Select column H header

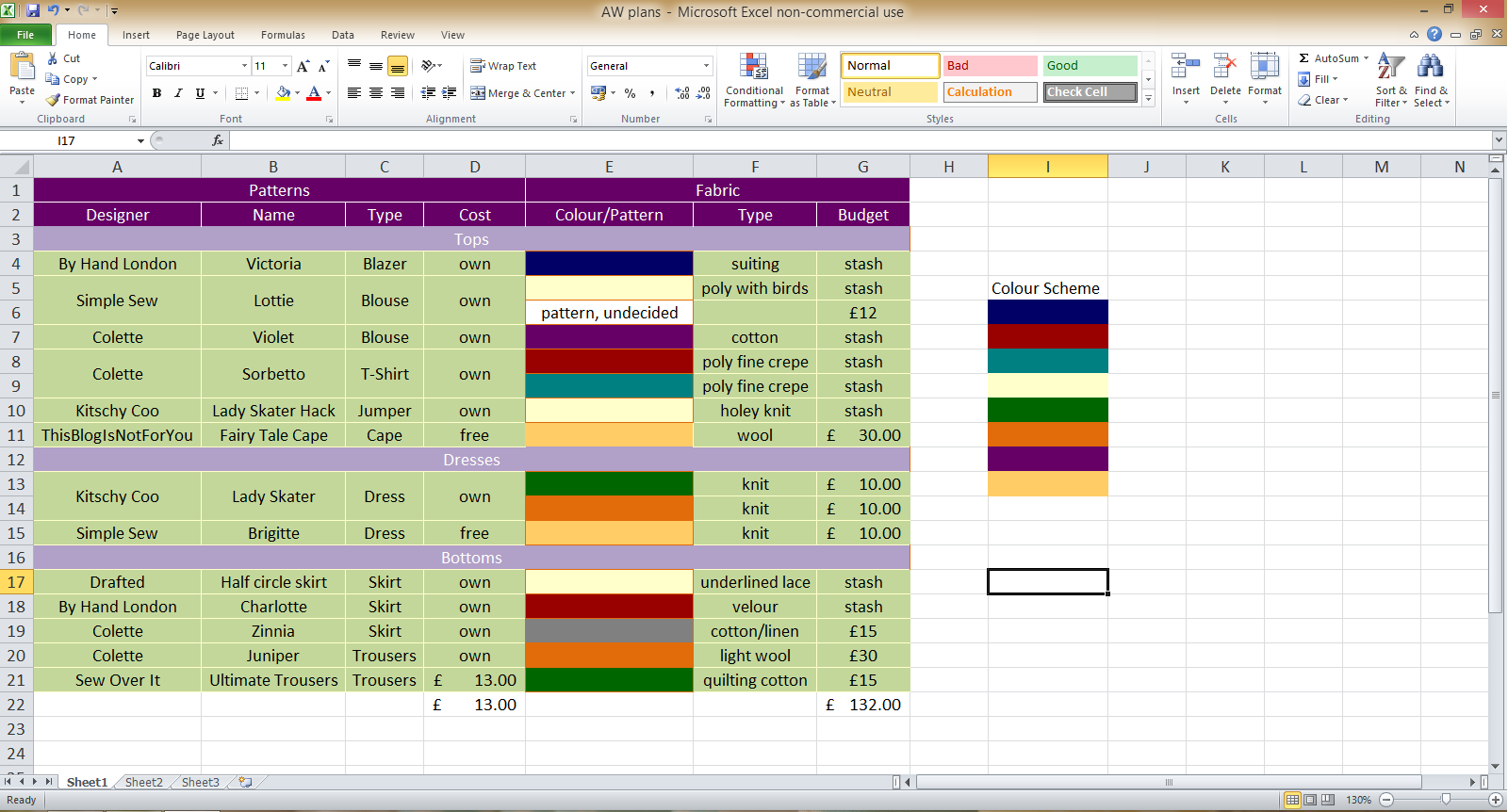click(949, 167)
